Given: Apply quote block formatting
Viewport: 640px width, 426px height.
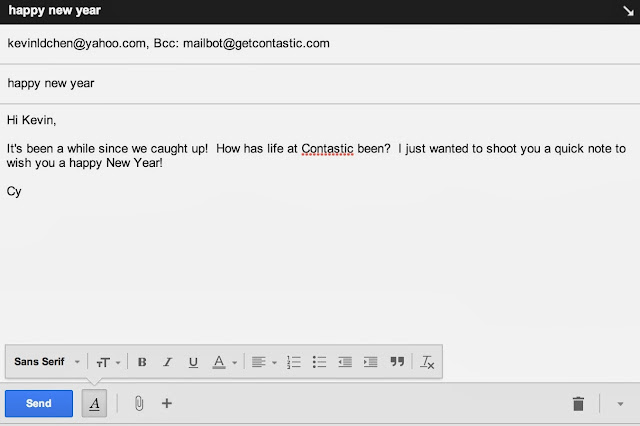Looking at the screenshot, I should pos(397,362).
